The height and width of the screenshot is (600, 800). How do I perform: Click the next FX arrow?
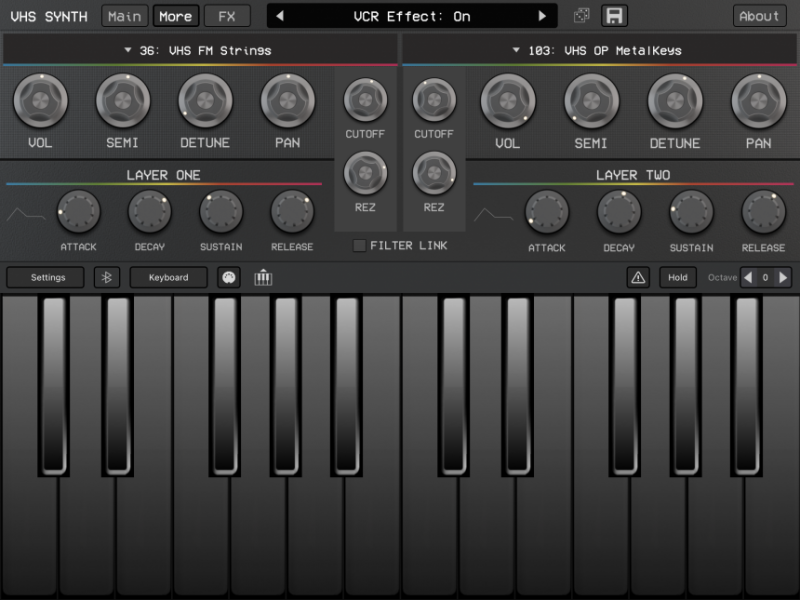(x=542, y=15)
